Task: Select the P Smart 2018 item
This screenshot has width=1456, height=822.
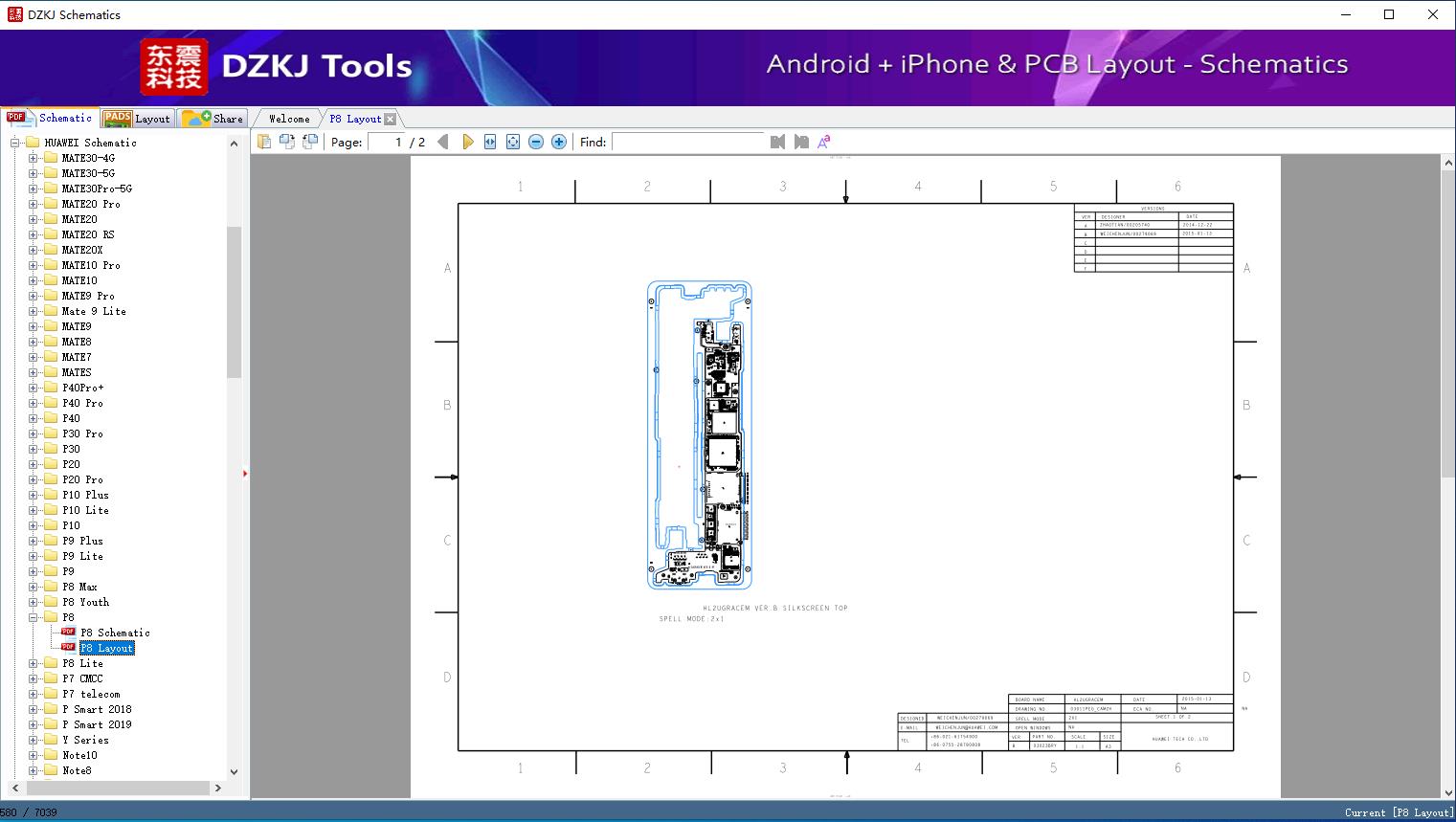Action: coord(97,709)
